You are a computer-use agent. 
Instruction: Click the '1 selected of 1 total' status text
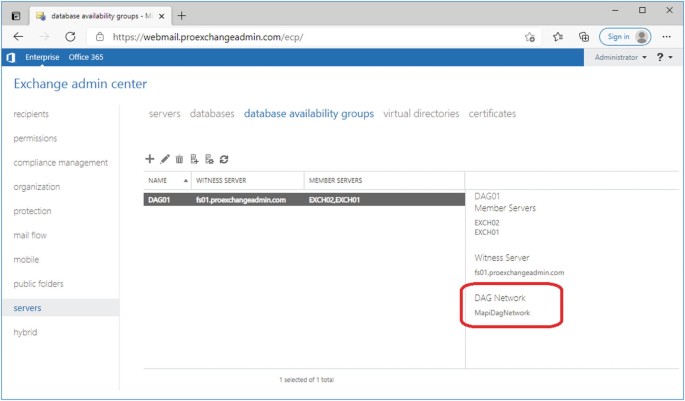(x=306, y=380)
